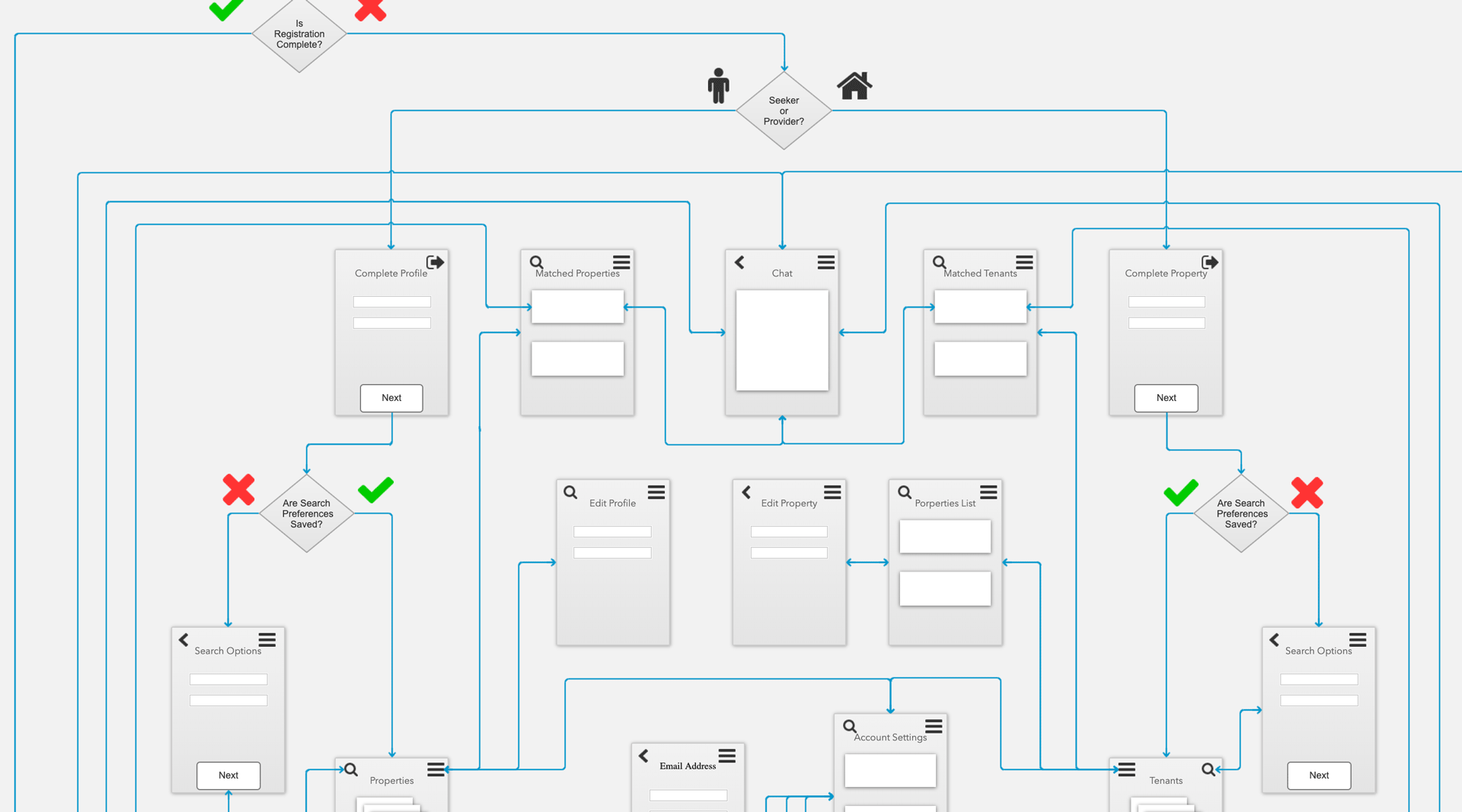Click the Chat message area
Image resolution: width=1462 pixels, height=812 pixels.
click(782, 340)
